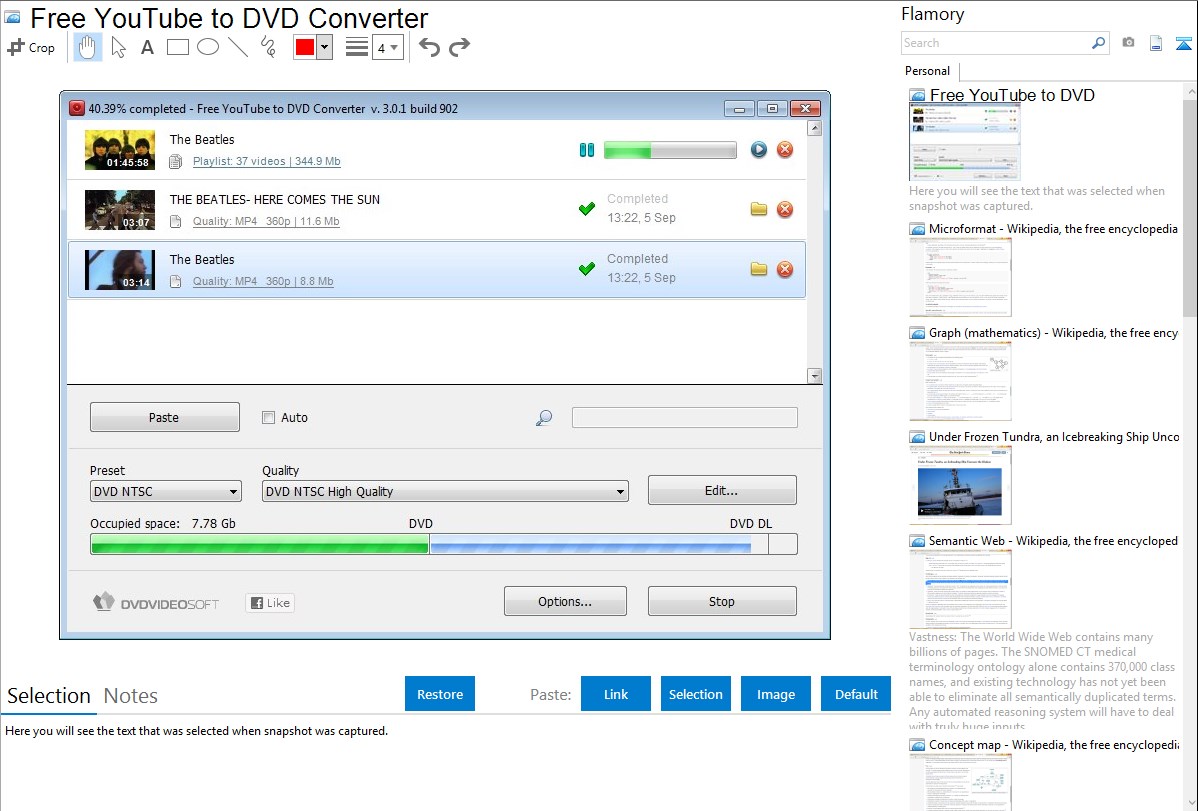Open folder for the 8.8 Mb Beatles video

[x=759, y=269]
